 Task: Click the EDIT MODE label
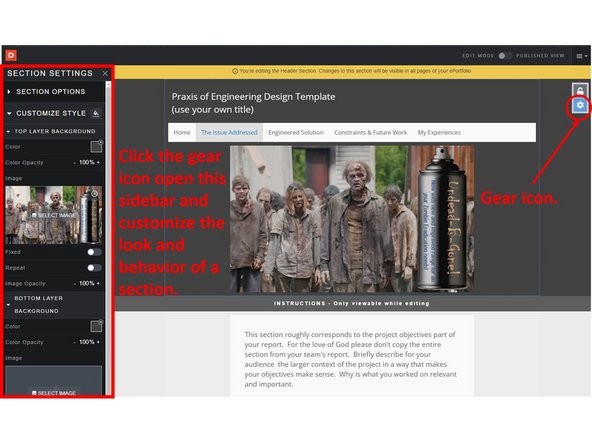(x=478, y=56)
